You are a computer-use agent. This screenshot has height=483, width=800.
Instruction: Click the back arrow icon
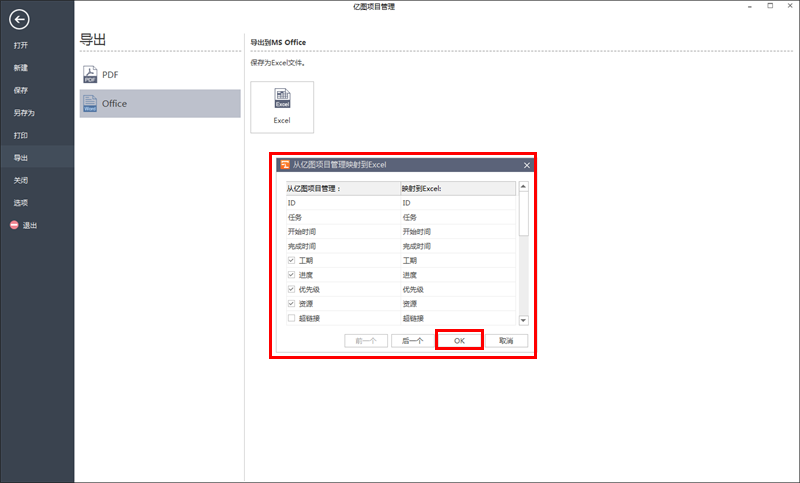[19, 19]
